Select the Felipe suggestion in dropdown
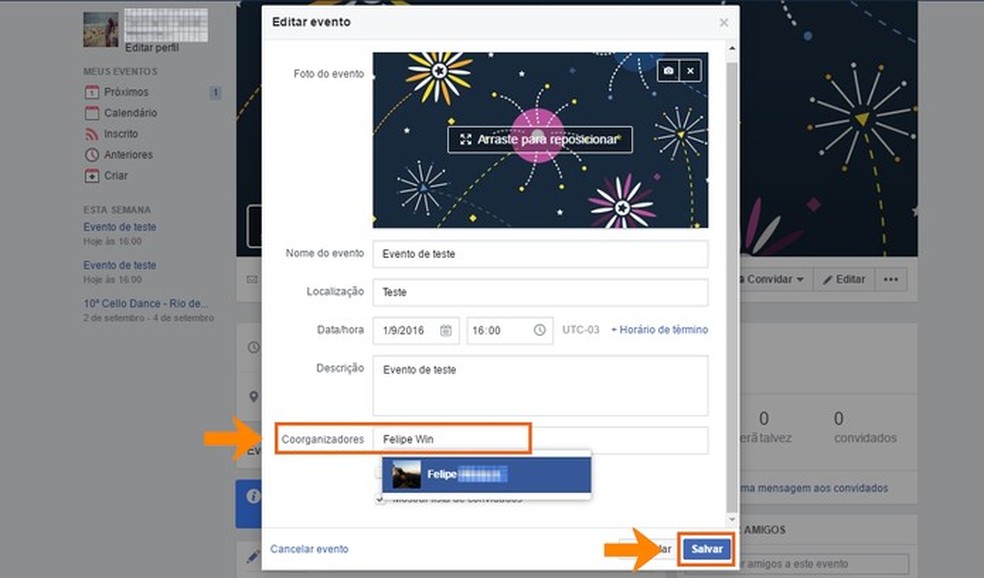Image resolution: width=984 pixels, height=578 pixels. click(x=486, y=474)
